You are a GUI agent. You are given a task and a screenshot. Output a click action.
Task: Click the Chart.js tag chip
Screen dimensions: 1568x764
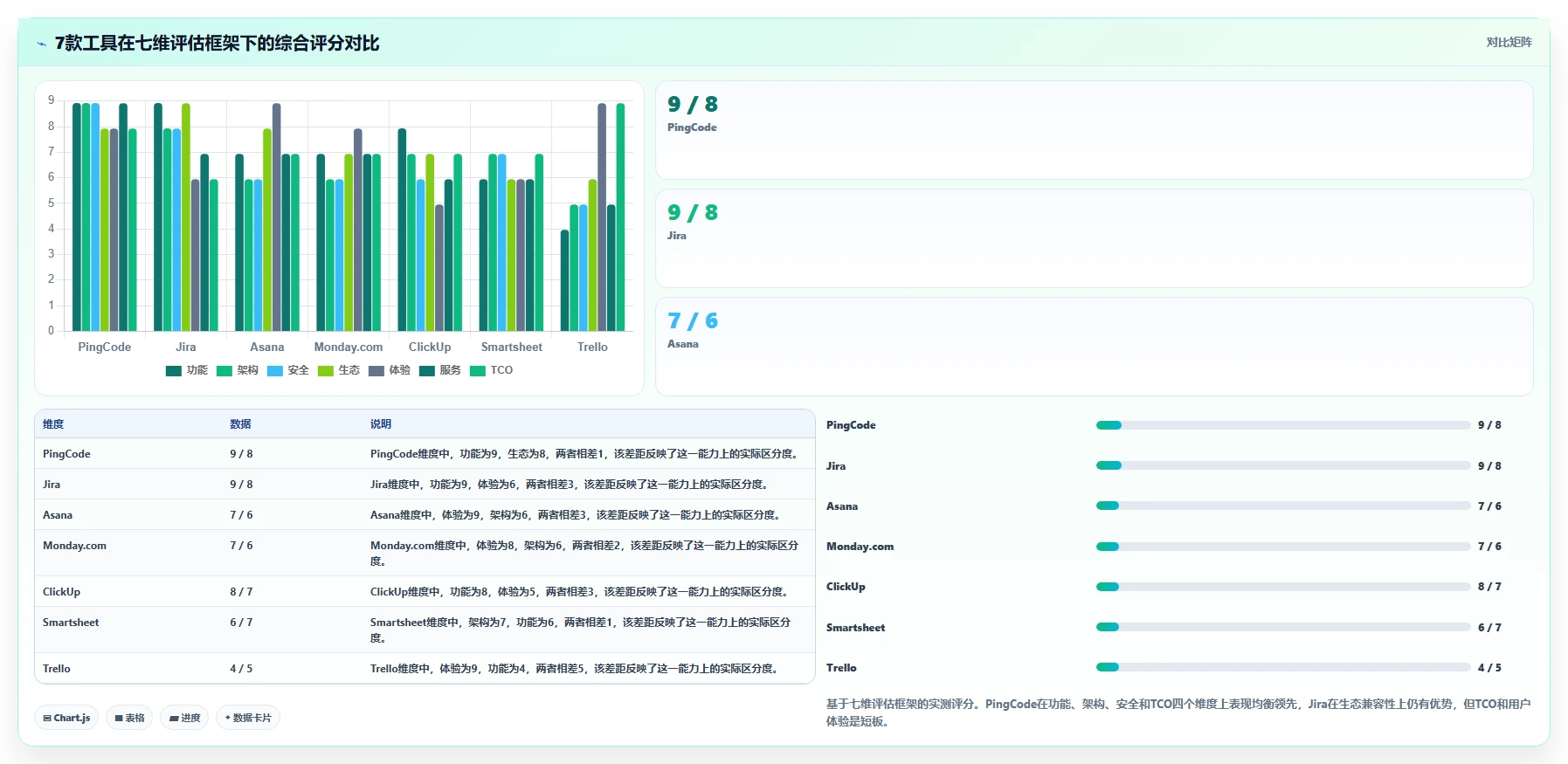click(x=66, y=718)
